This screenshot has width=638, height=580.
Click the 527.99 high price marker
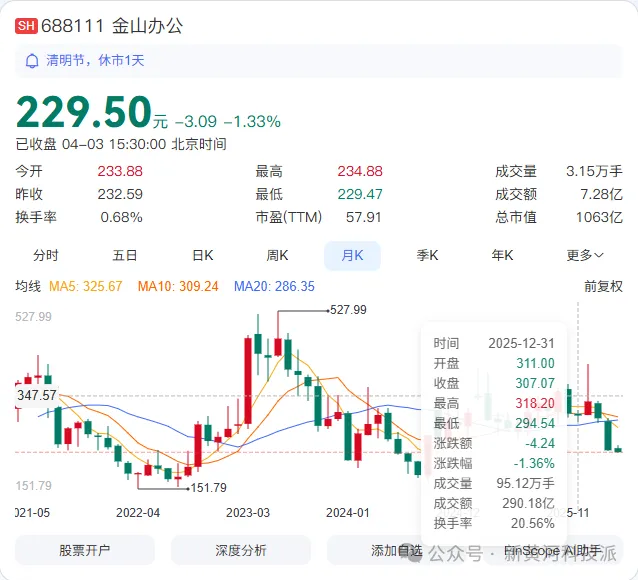348,310
